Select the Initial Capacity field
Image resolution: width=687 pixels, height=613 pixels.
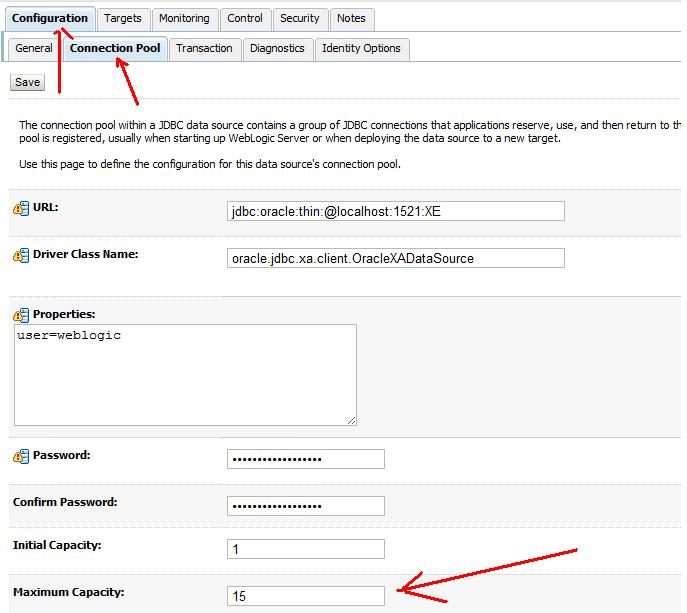(x=306, y=549)
